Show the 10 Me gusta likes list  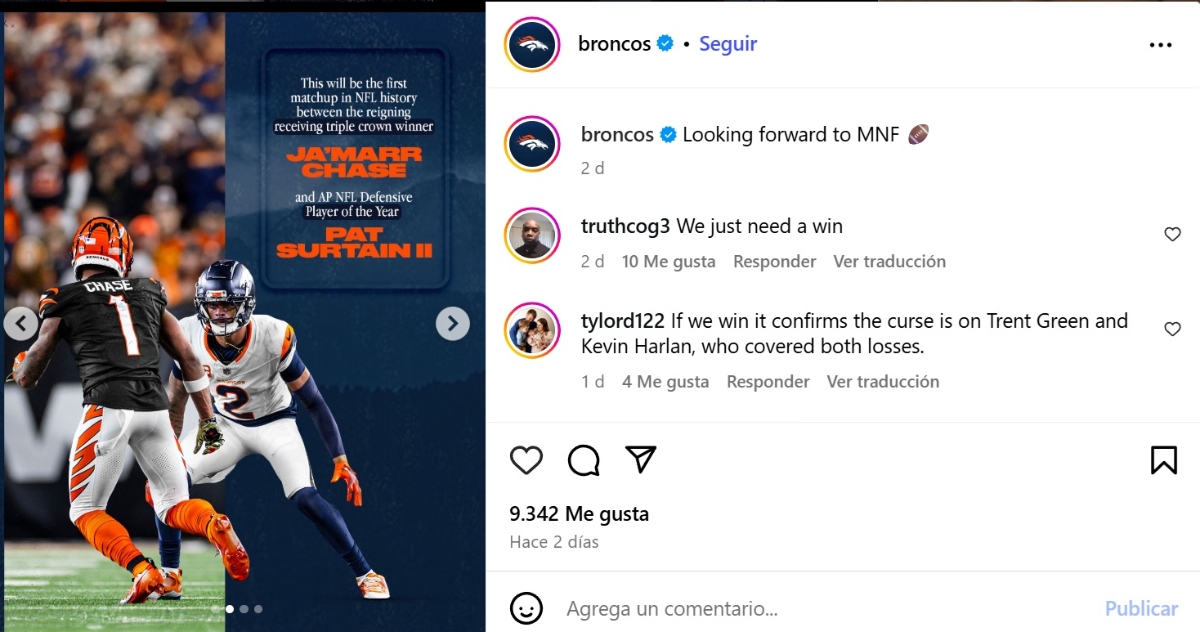click(668, 261)
